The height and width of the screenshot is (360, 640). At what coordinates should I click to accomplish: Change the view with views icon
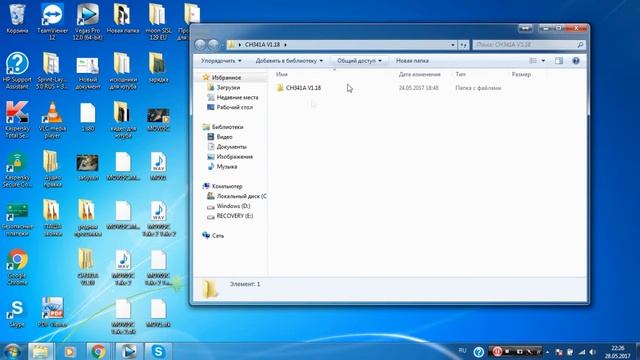[533, 61]
